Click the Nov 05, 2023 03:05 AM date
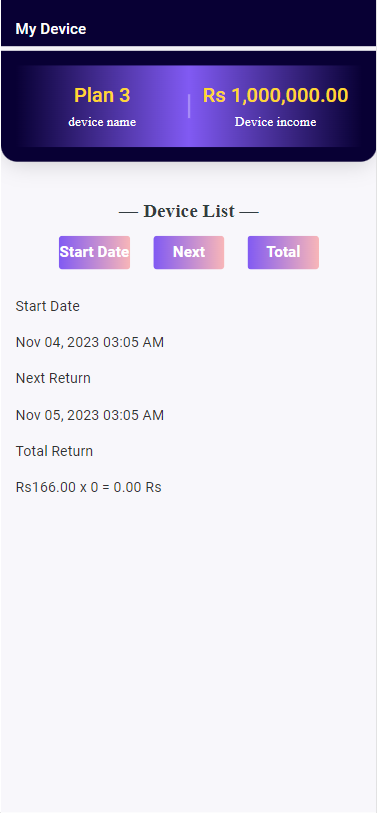 [x=90, y=415]
